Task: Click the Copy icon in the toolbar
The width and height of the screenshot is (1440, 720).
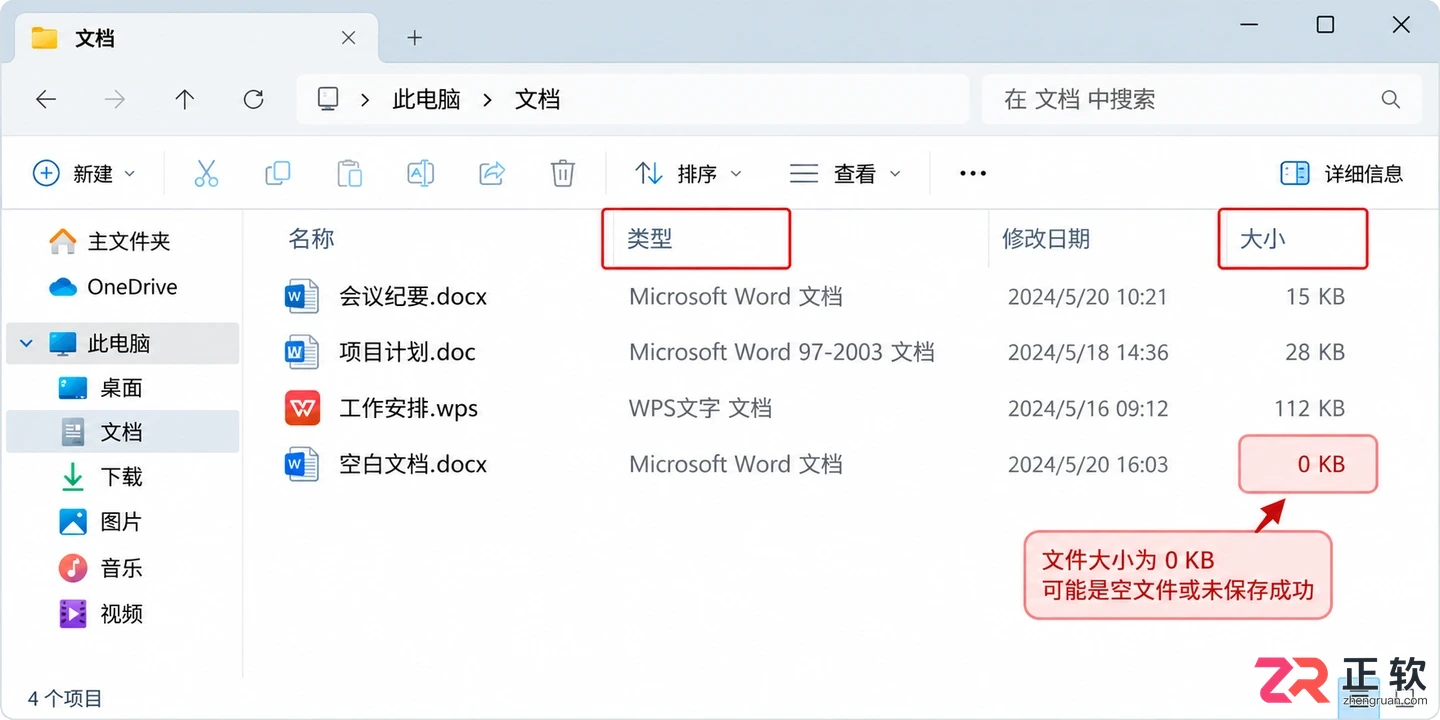Action: pos(278,173)
